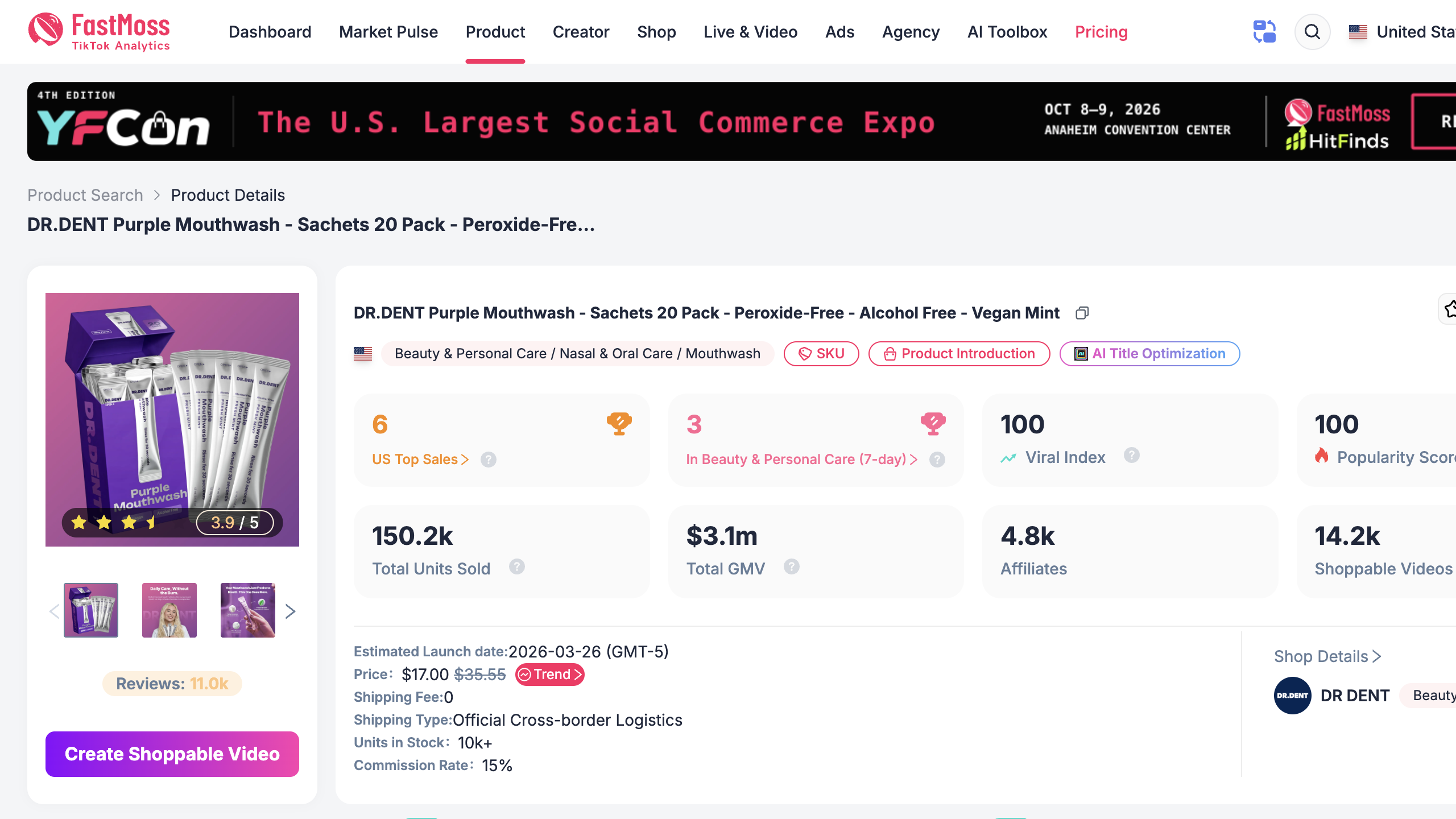The image size is (1456, 819).
Task: Select first product box thumbnail
Action: coord(91,610)
